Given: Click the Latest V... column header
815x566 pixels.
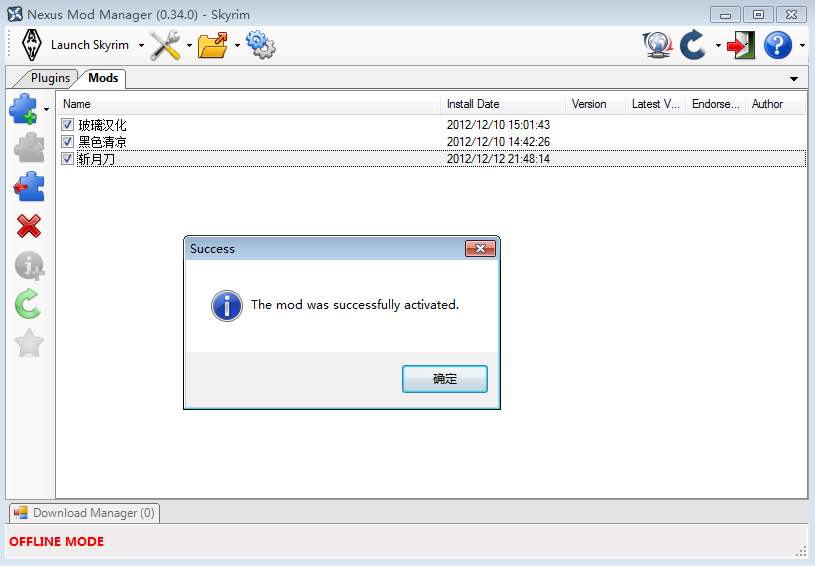Looking at the screenshot, I should pos(655,104).
